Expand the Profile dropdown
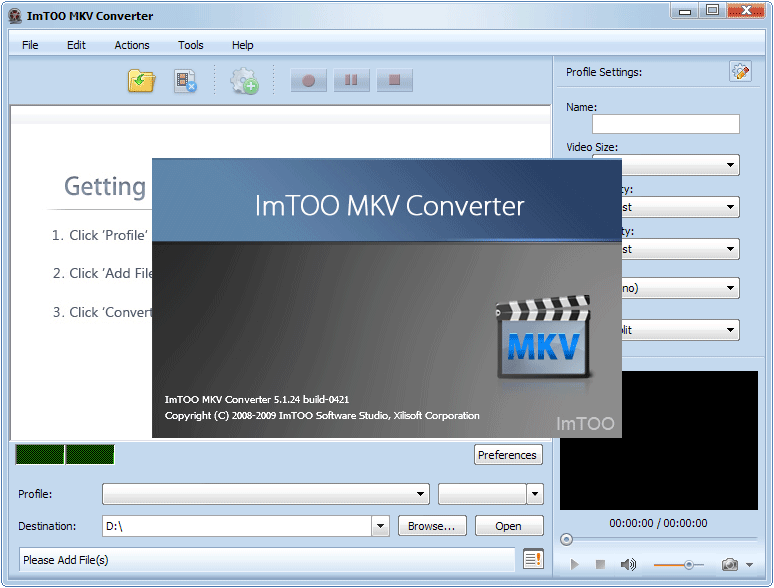This screenshot has width=774, height=588. (420, 494)
